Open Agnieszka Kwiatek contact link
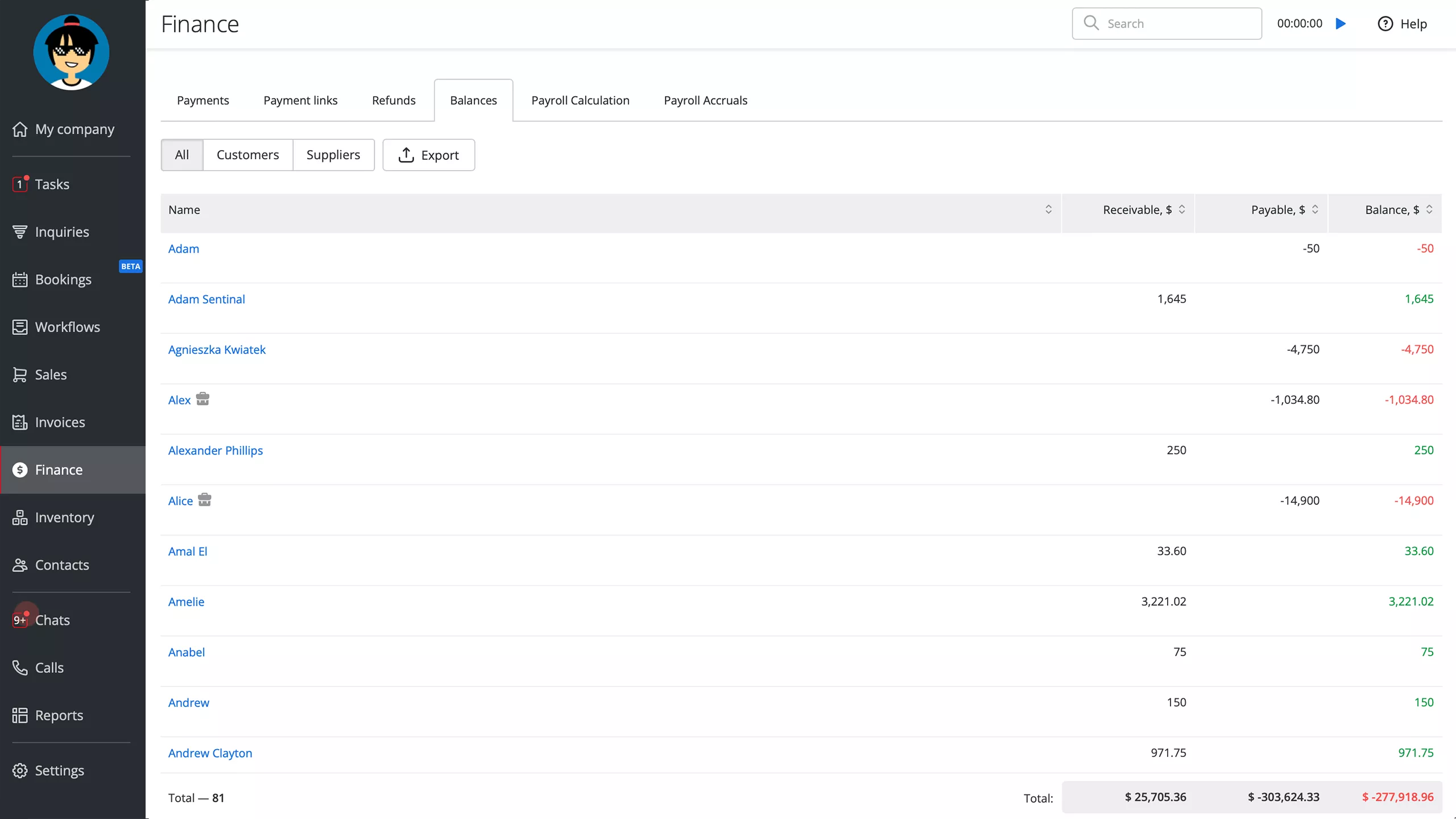1456x819 pixels. click(x=217, y=350)
